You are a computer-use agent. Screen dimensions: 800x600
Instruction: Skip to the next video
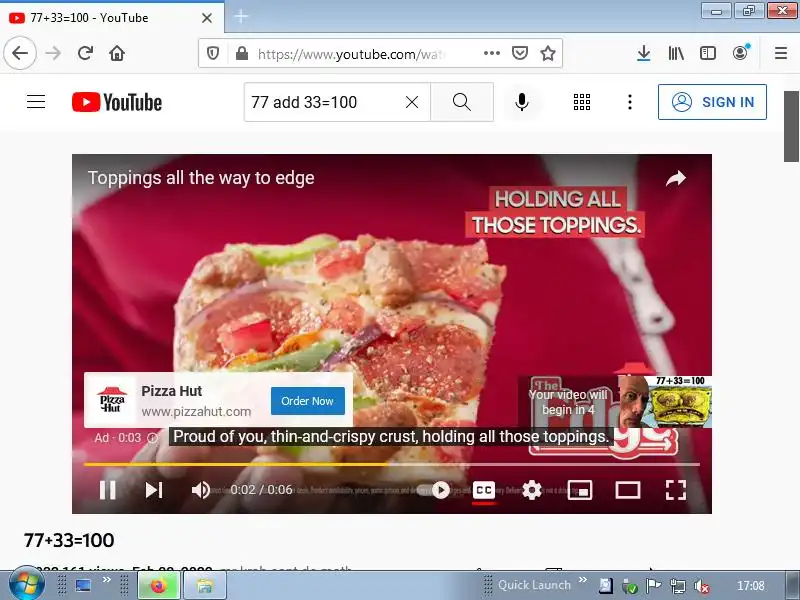click(154, 490)
